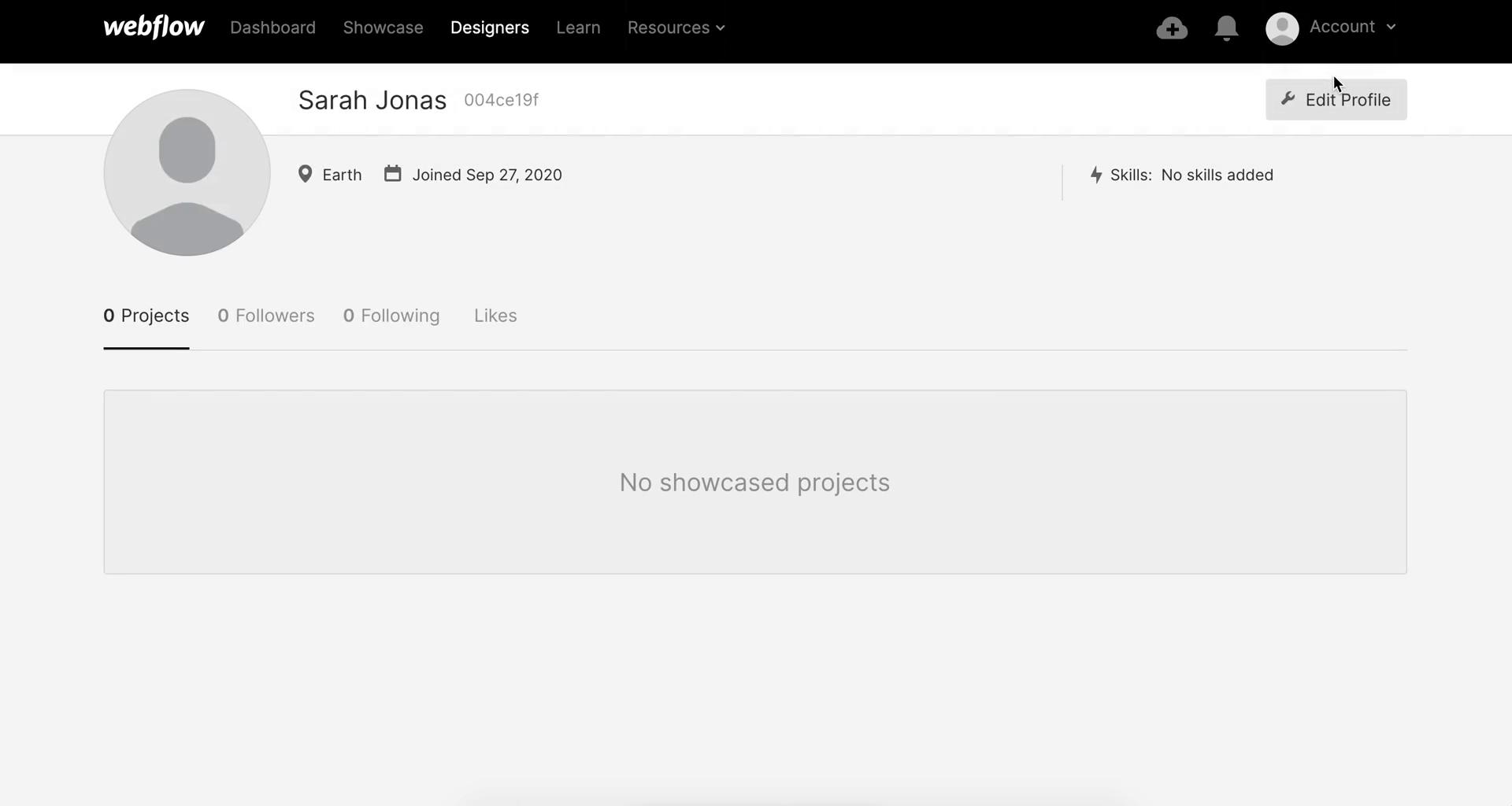
Task: Click the calendar icon beside Joined date
Action: click(392, 173)
